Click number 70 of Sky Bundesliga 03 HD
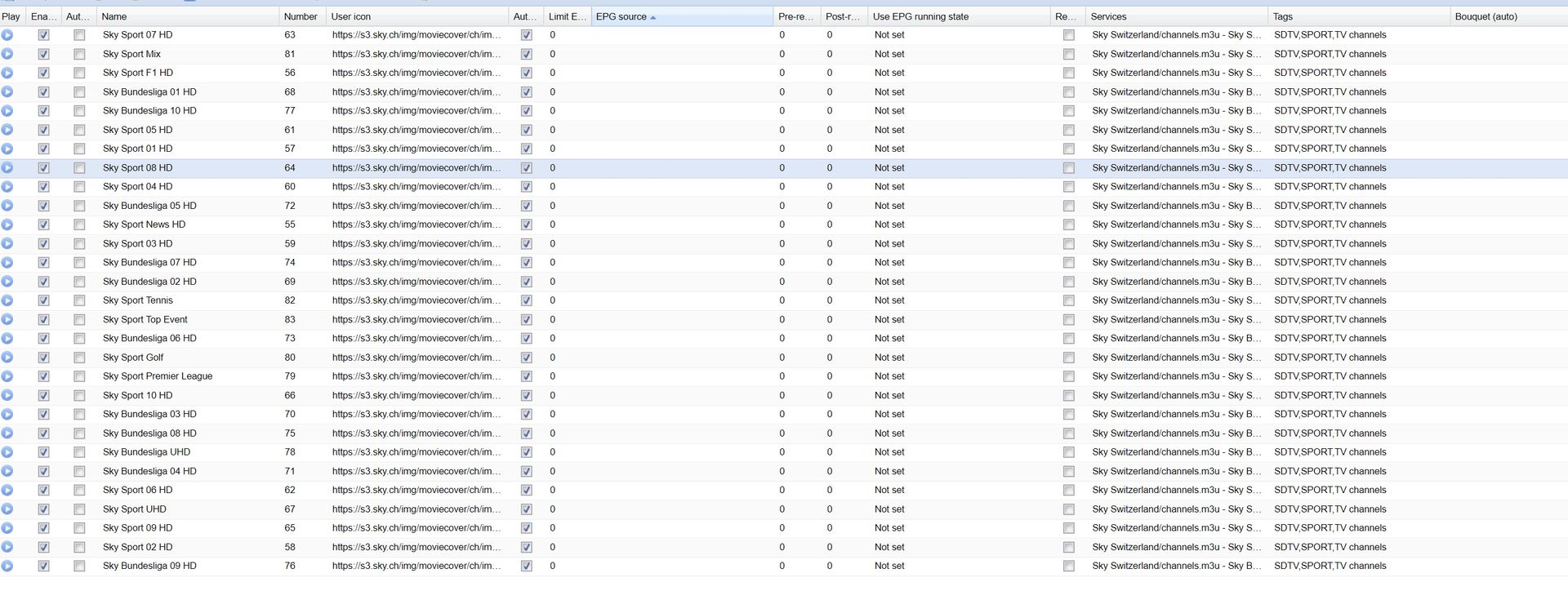The image size is (1568, 591). pos(290,415)
